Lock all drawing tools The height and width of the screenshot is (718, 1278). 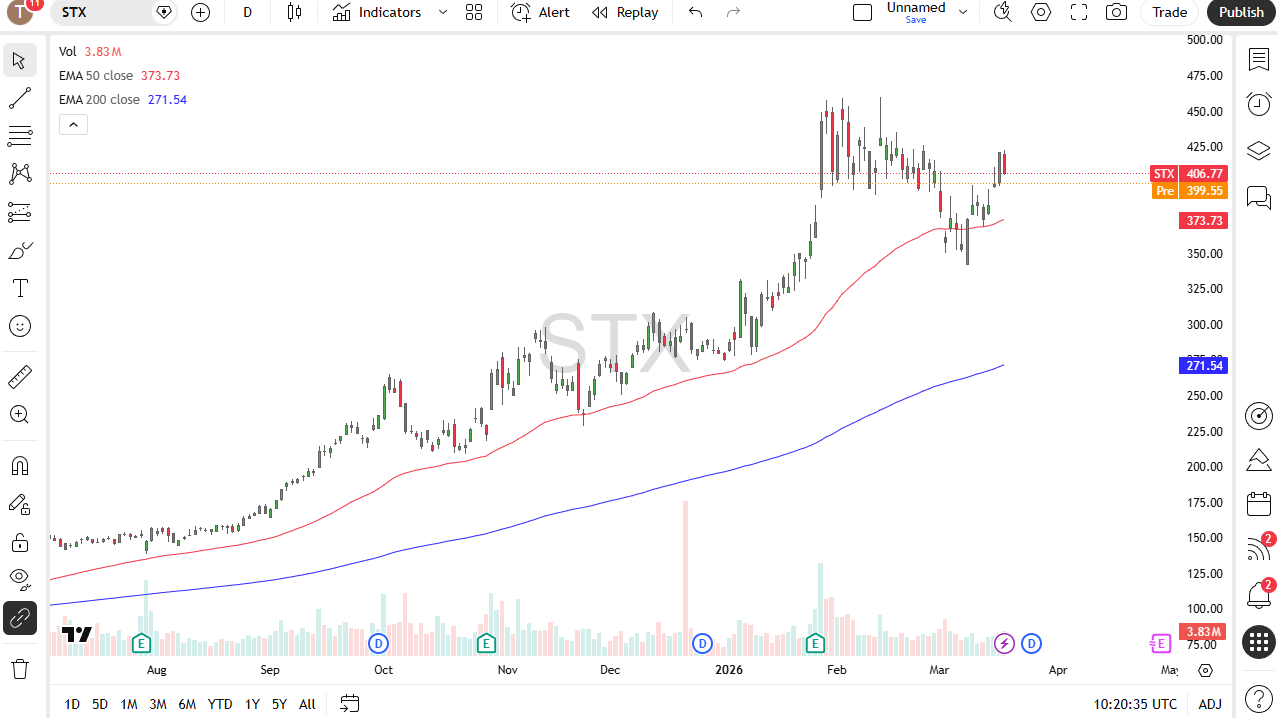(x=19, y=542)
